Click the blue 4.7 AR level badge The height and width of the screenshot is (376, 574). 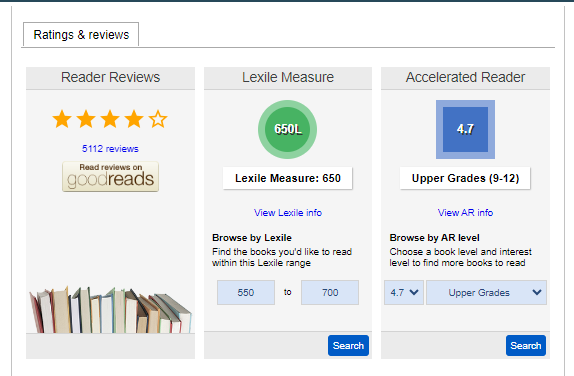pos(465,130)
